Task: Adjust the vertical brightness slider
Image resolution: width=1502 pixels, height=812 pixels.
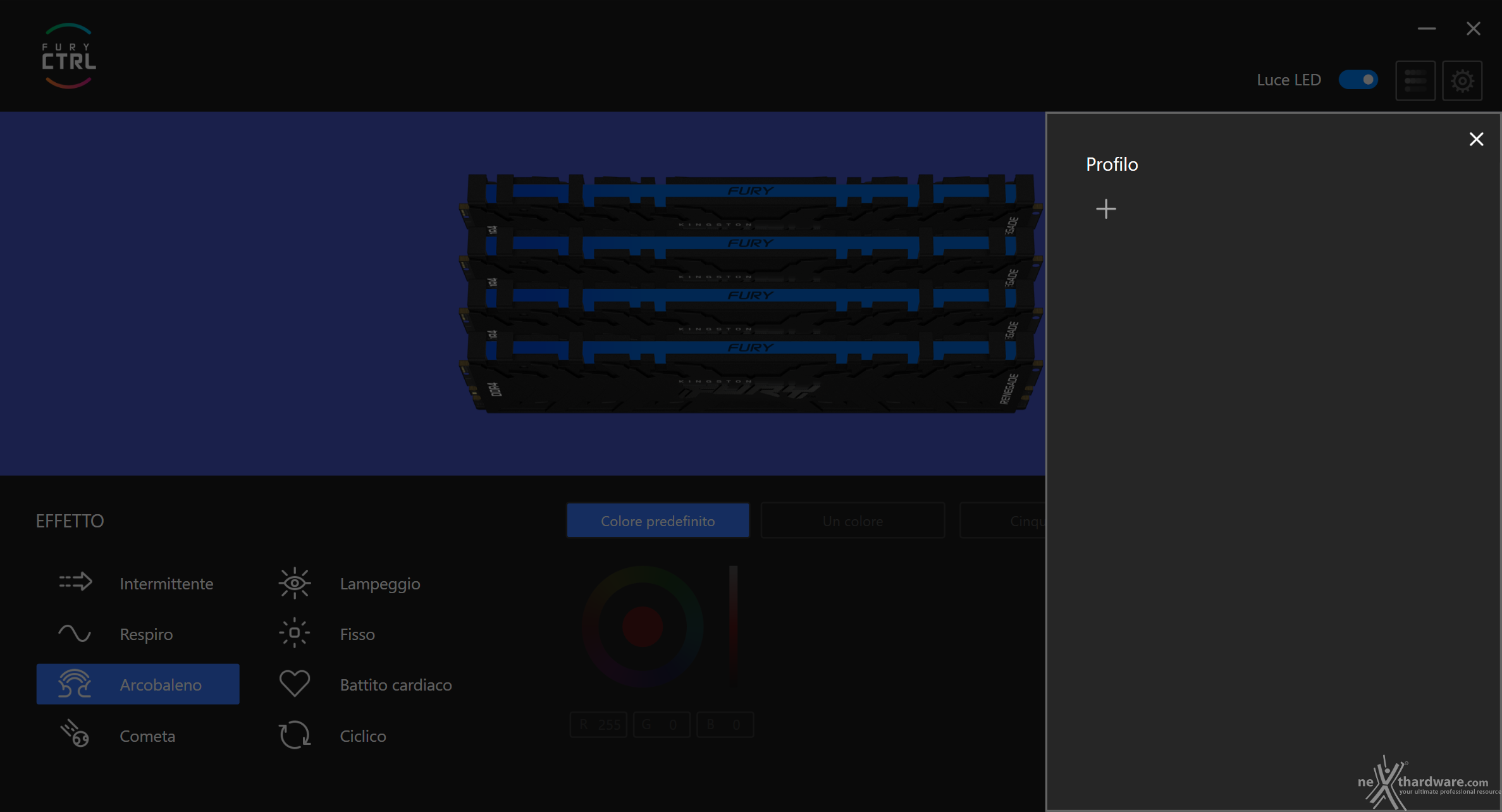Action: point(733,626)
